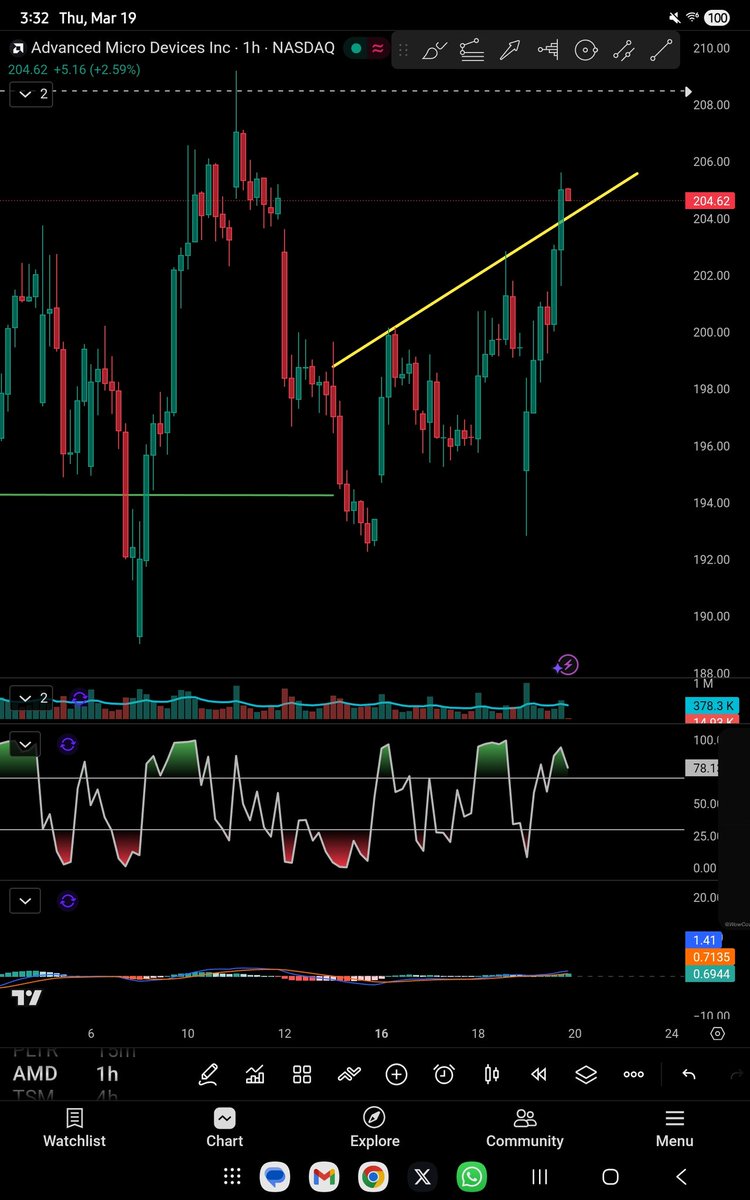The width and height of the screenshot is (750, 1200).
Task: Open the Android app drawer grid icon
Action: 232,1177
